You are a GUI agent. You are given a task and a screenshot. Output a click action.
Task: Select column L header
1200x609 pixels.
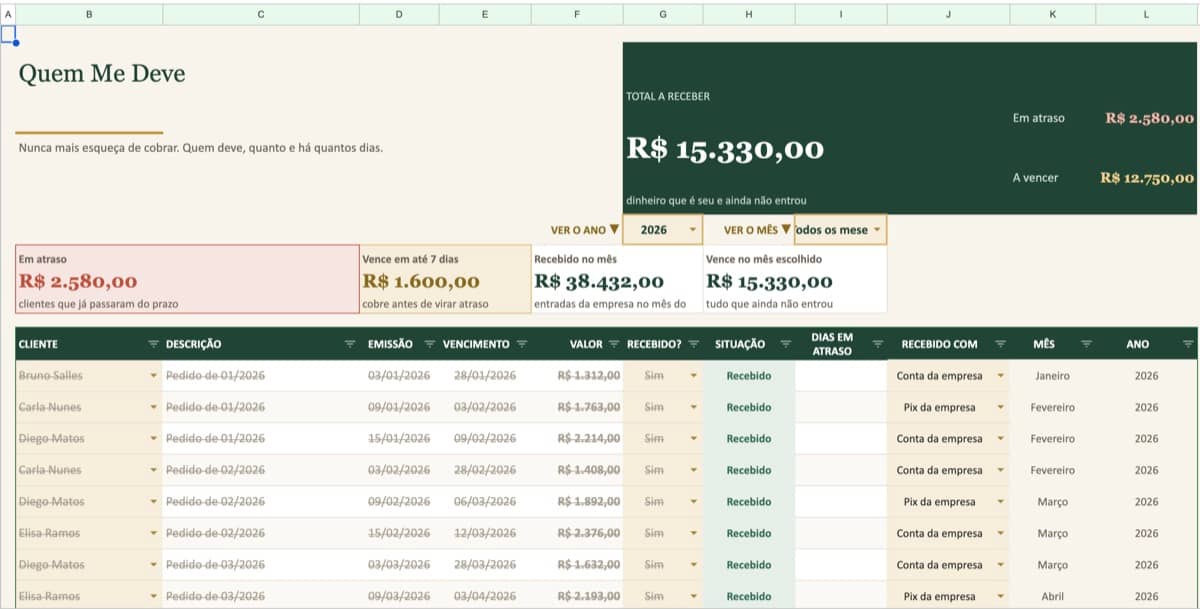pyautogui.click(x=1146, y=15)
